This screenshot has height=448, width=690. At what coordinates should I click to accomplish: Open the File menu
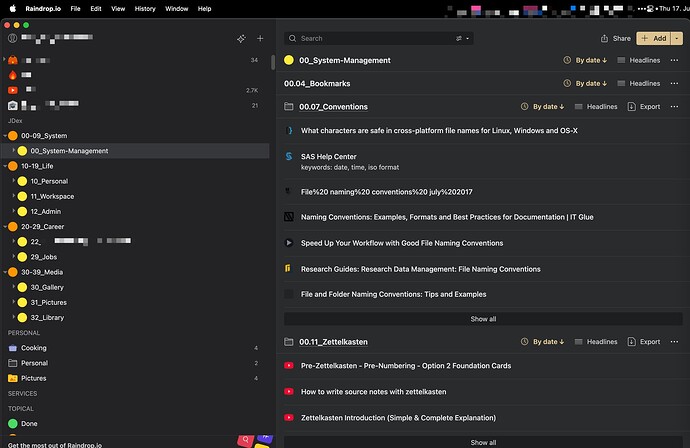pyautogui.click(x=75, y=9)
